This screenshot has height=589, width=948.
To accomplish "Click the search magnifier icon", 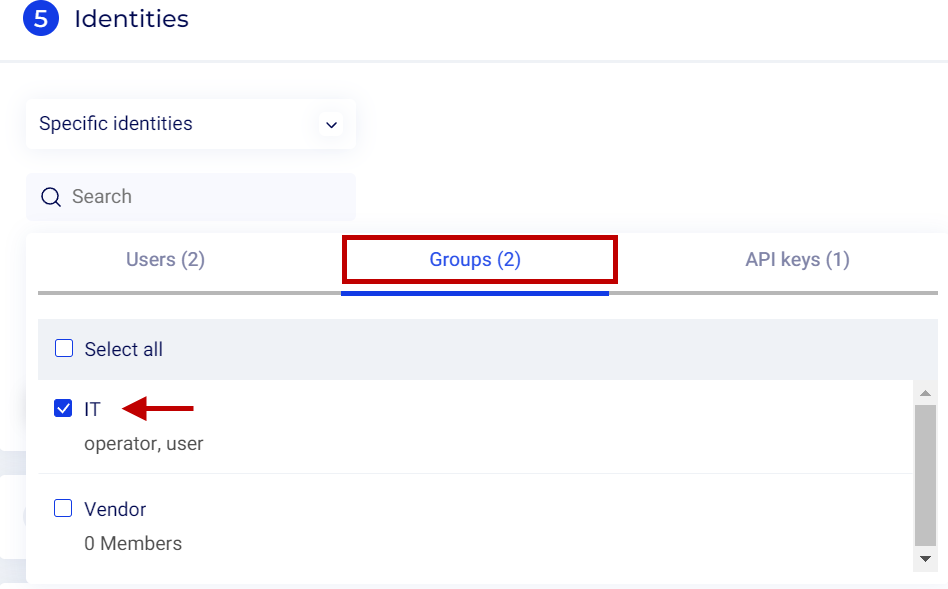I will (x=51, y=197).
